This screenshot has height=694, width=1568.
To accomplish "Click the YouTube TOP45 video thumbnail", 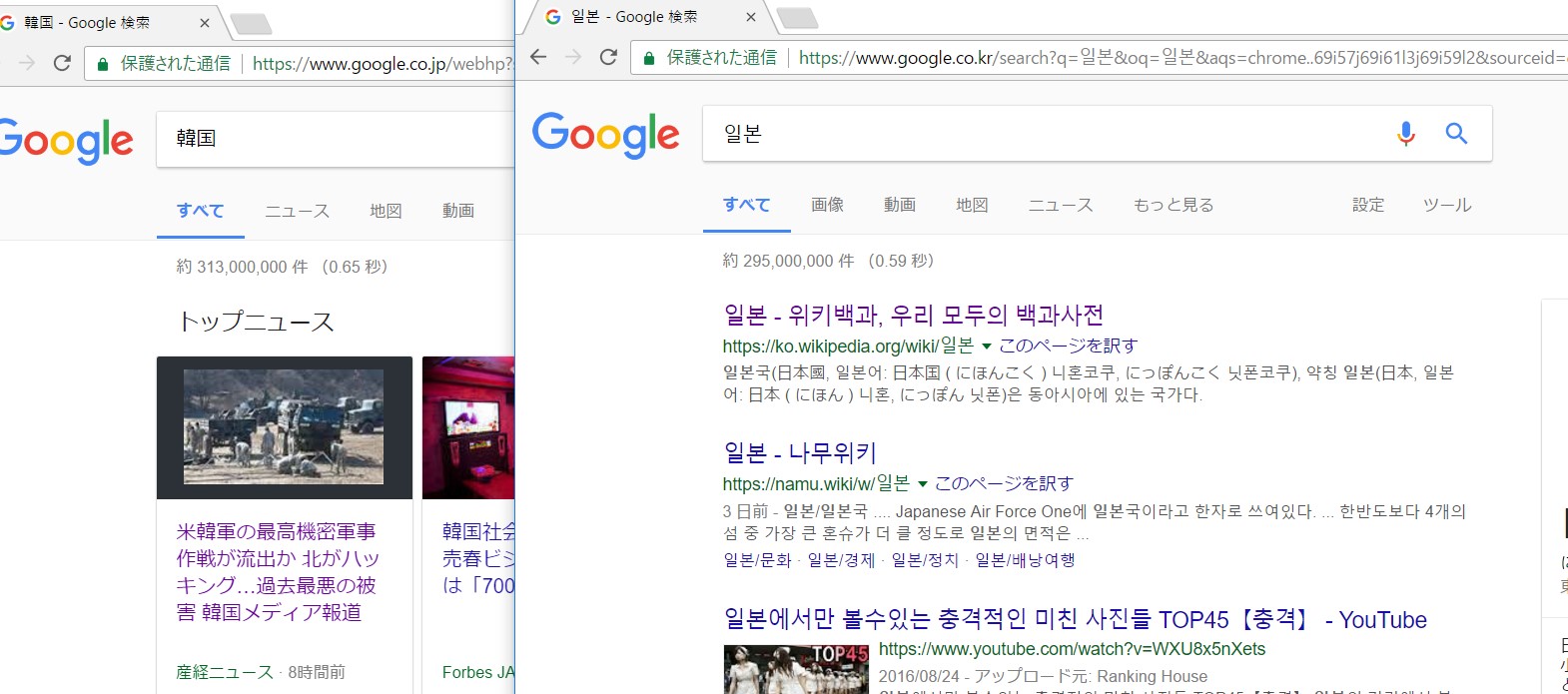I will click(796, 669).
